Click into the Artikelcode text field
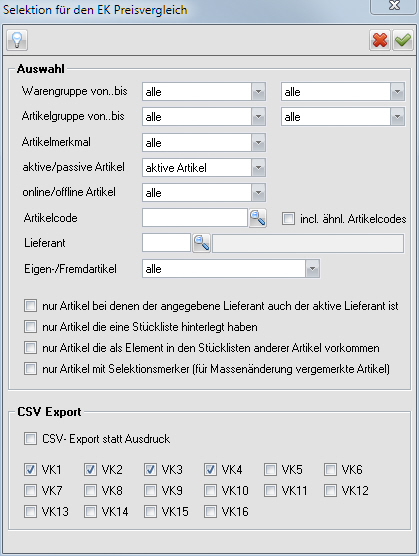The width and height of the screenshot is (419, 556). coord(195,218)
